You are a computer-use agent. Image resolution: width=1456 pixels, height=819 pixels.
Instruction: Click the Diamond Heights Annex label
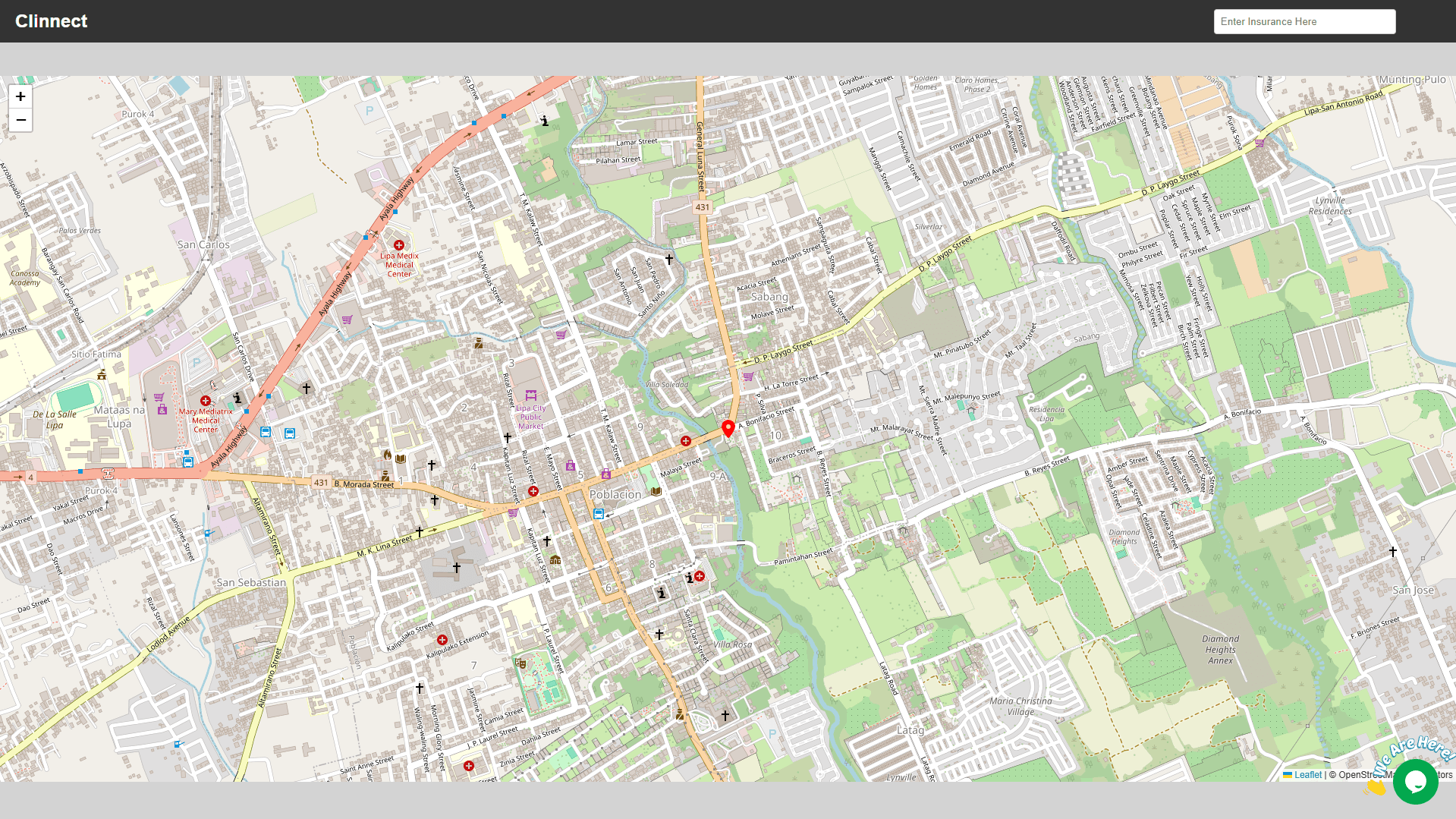1220,650
